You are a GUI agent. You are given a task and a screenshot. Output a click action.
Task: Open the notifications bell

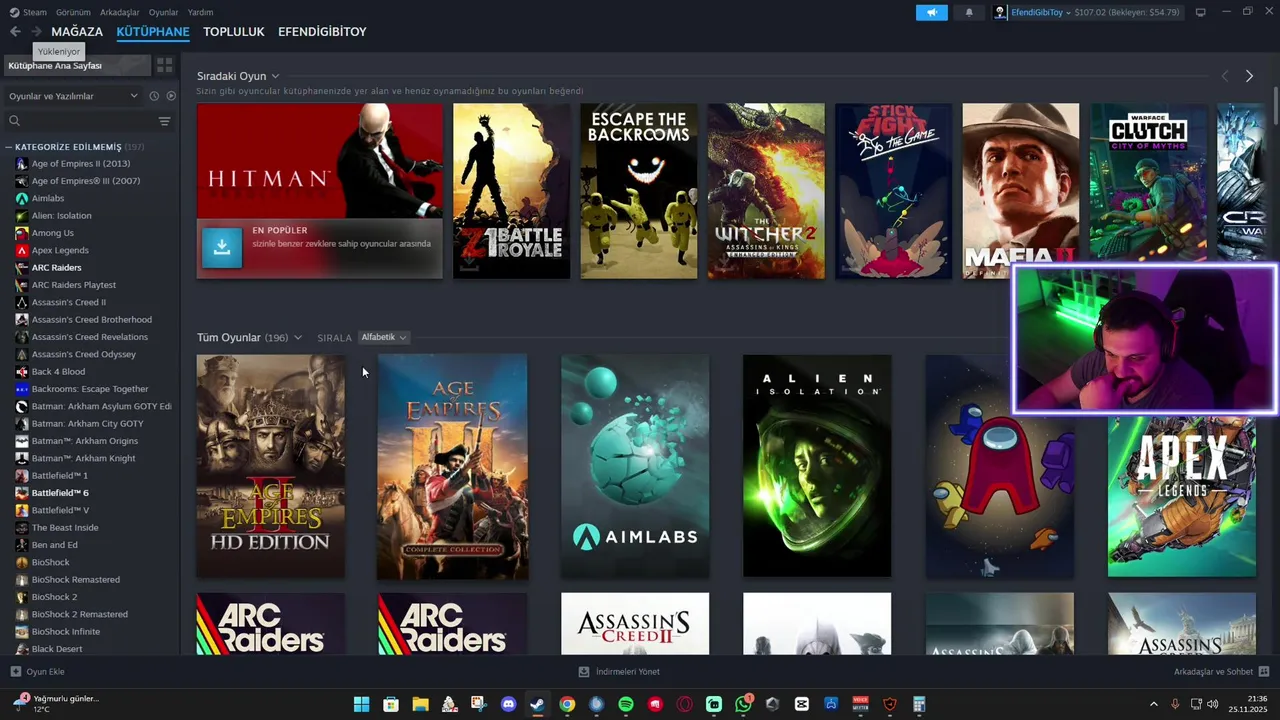click(969, 12)
